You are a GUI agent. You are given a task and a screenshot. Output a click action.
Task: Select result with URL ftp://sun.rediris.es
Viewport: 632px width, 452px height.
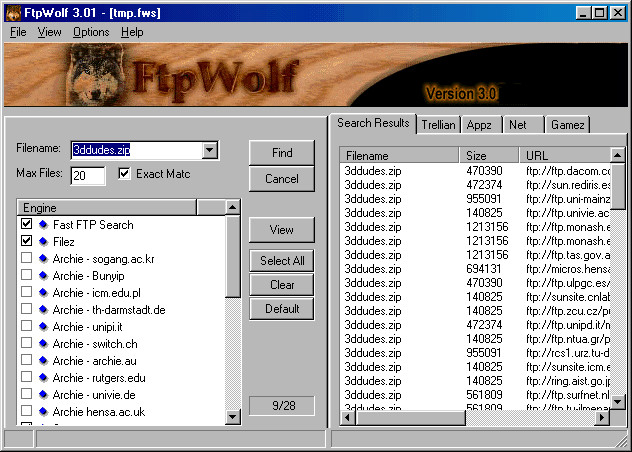click(x=475, y=185)
